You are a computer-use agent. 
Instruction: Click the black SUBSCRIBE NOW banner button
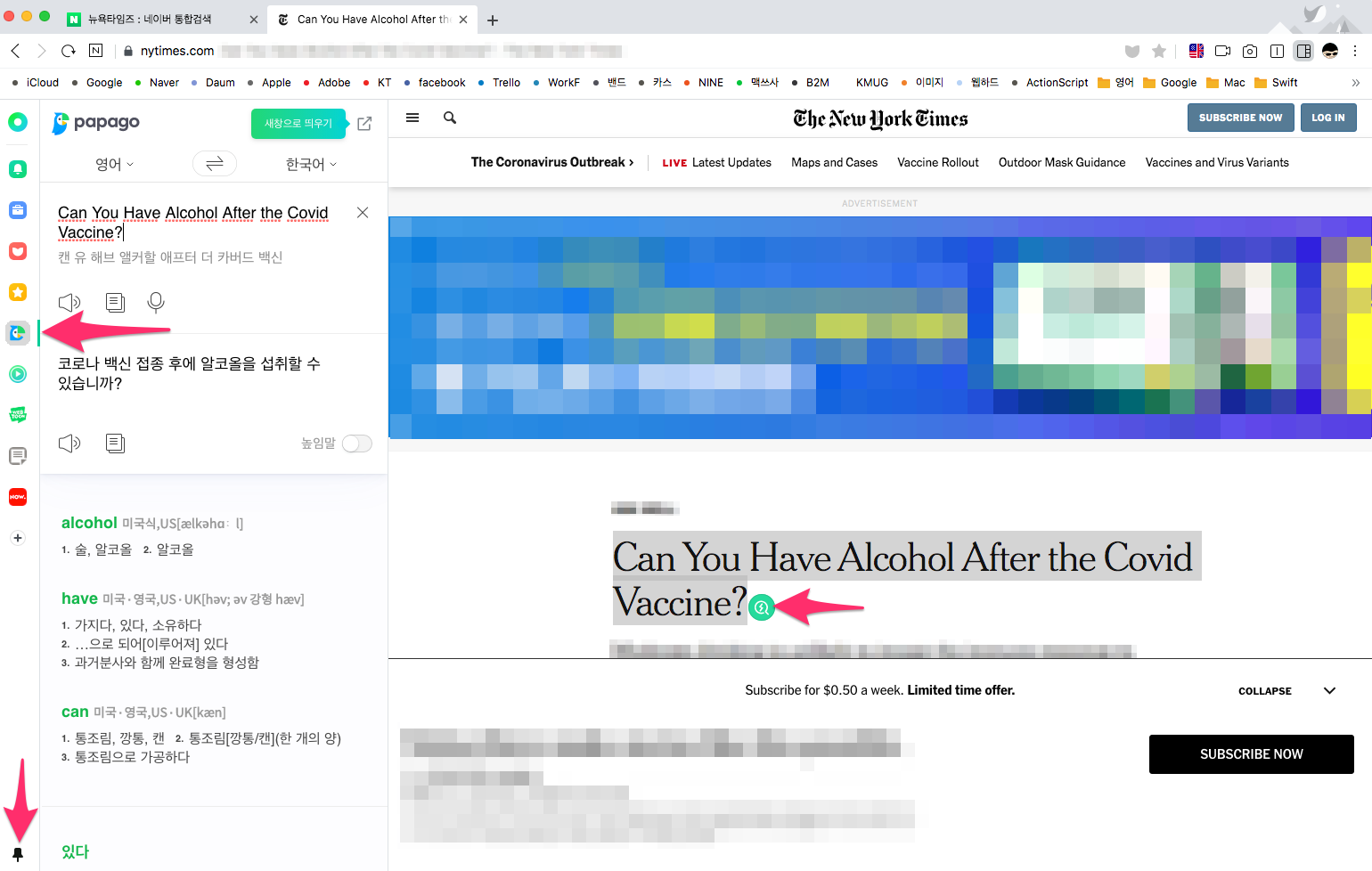(x=1252, y=754)
